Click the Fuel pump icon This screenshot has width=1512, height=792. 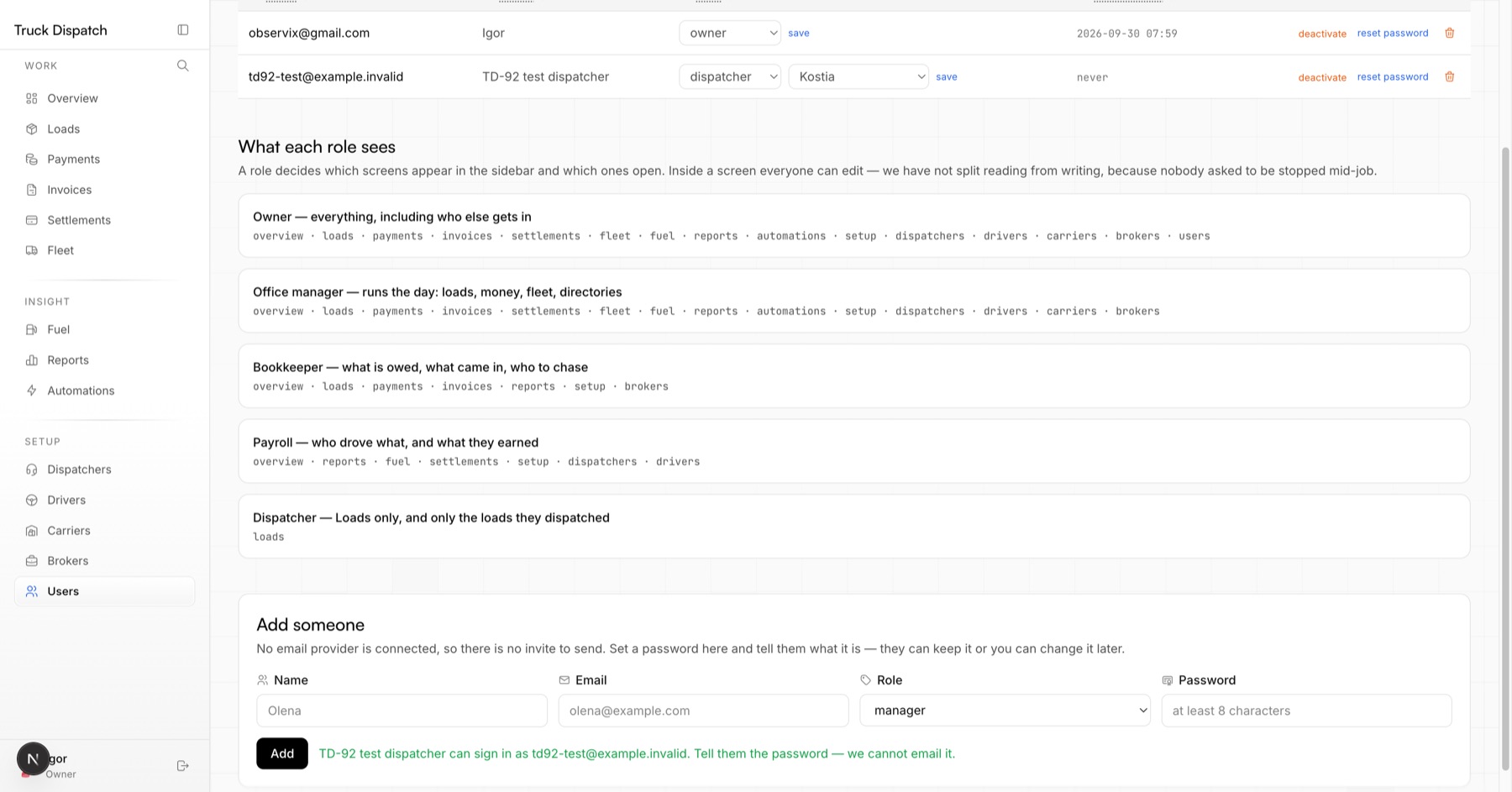[32, 329]
